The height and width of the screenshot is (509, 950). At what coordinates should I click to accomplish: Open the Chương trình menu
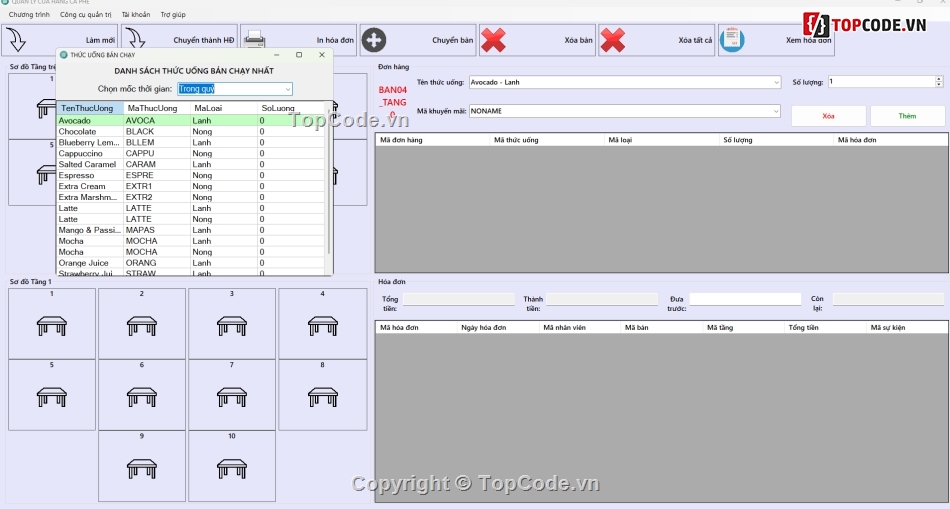[x=29, y=15]
